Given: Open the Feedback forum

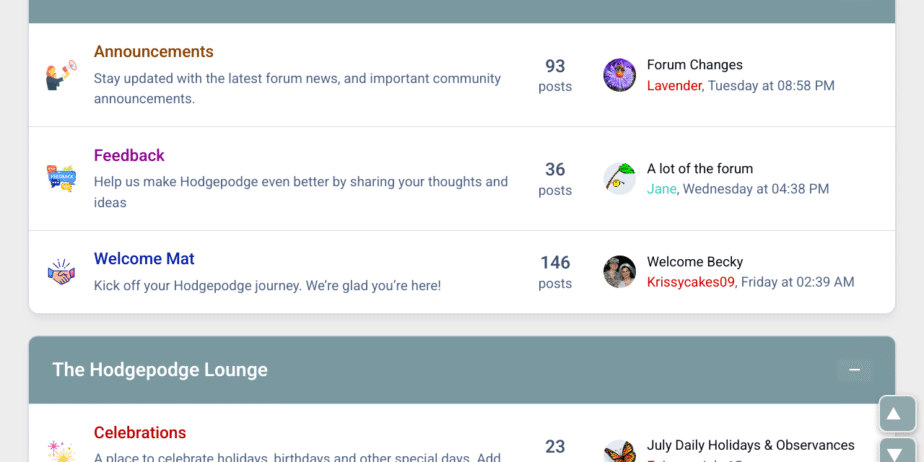Looking at the screenshot, I should (x=129, y=155).
